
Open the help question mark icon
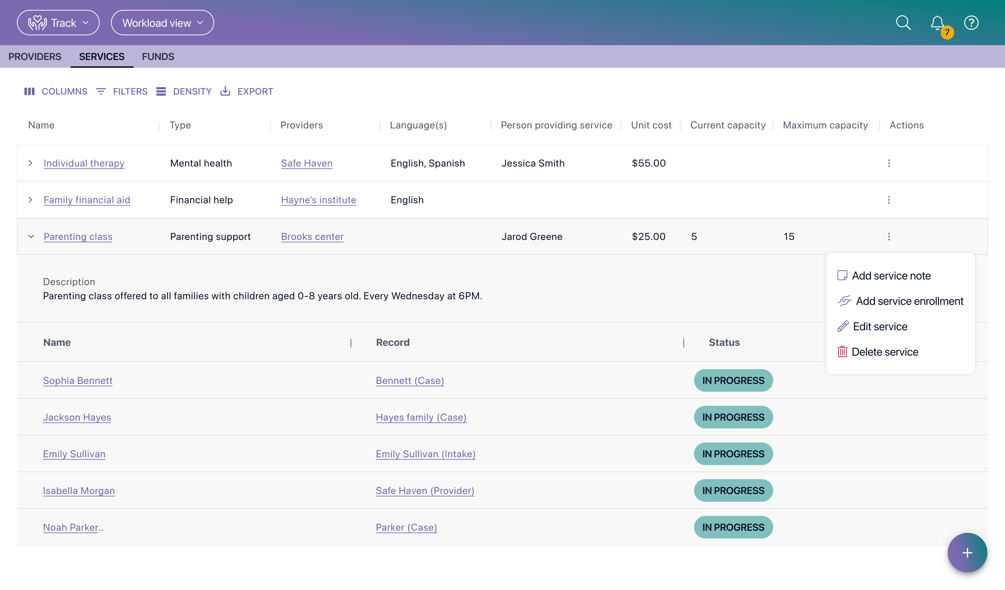(971, 23)
